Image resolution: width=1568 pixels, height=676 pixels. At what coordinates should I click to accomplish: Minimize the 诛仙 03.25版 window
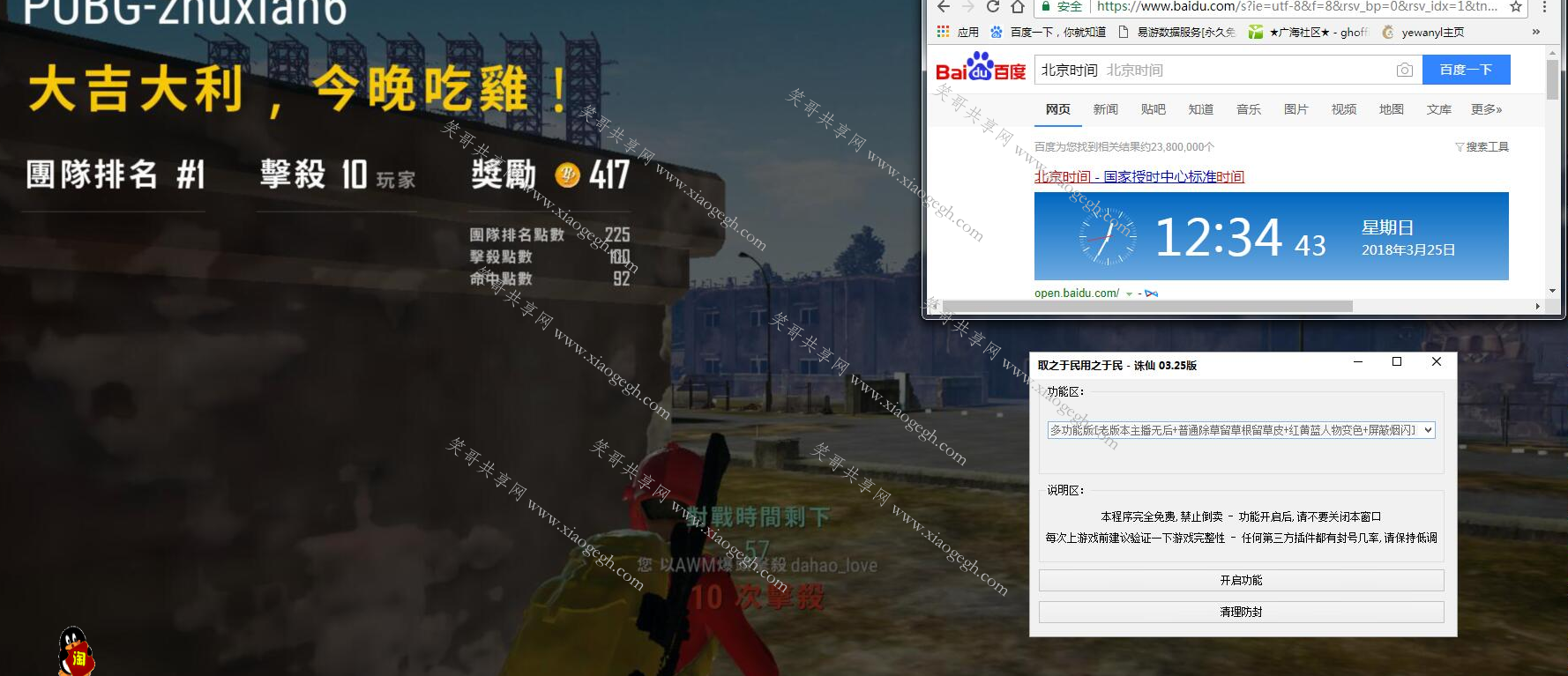coord(1358,362)
